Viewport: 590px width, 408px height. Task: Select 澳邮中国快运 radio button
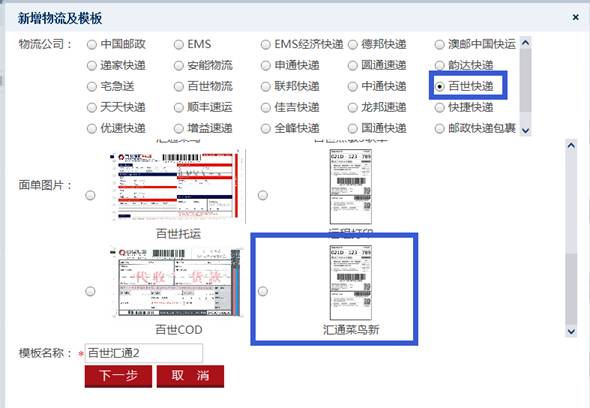(x=439, y=45)
